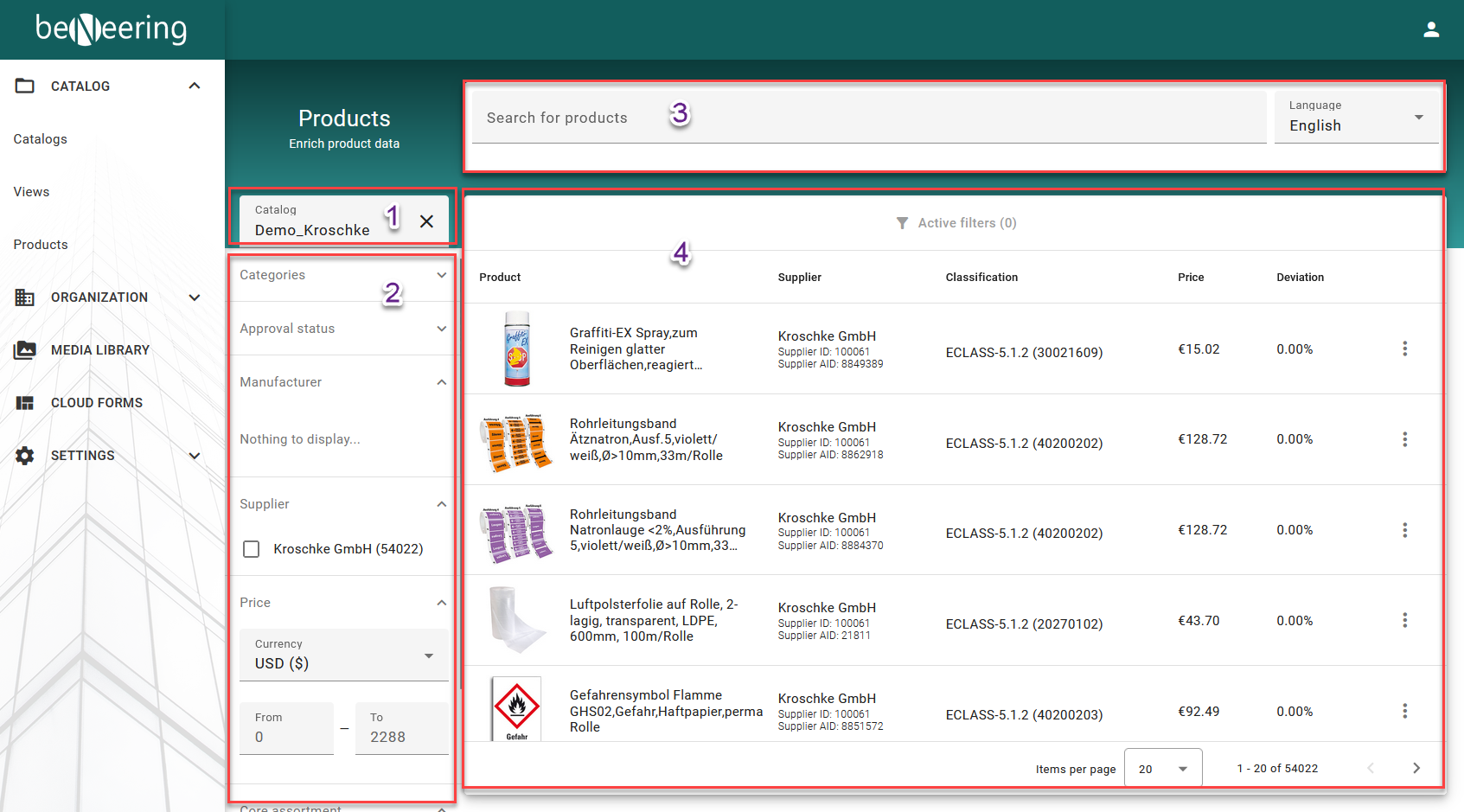Click the Supplier column header
The width and height of the screenshot is (1464, 812).
[x=799, y=278]
